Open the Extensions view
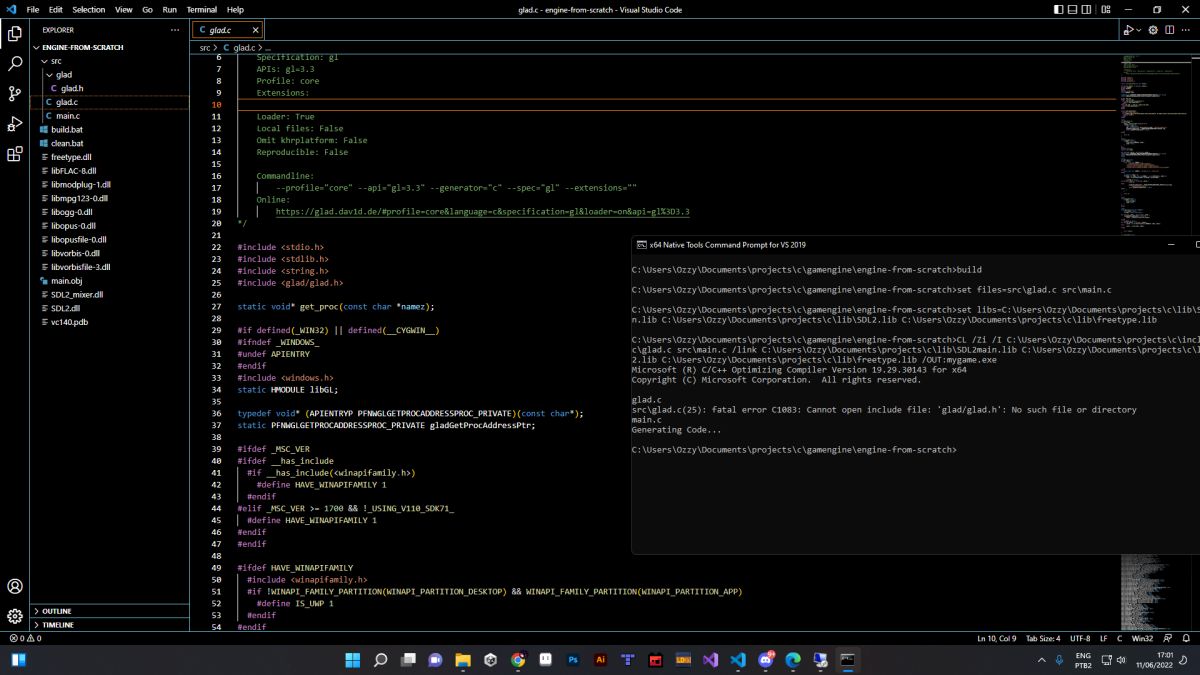 tap(15, 154)
